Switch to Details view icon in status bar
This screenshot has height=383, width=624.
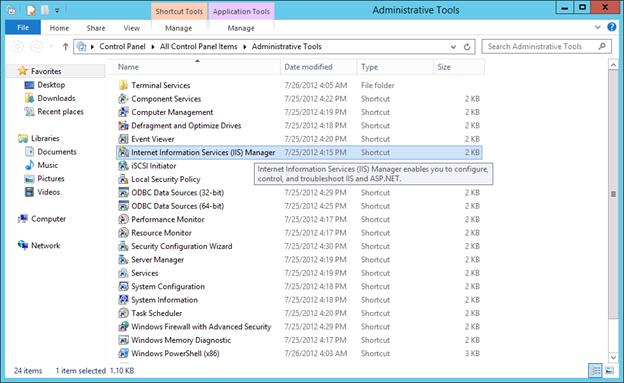click(x=595, y=371)
